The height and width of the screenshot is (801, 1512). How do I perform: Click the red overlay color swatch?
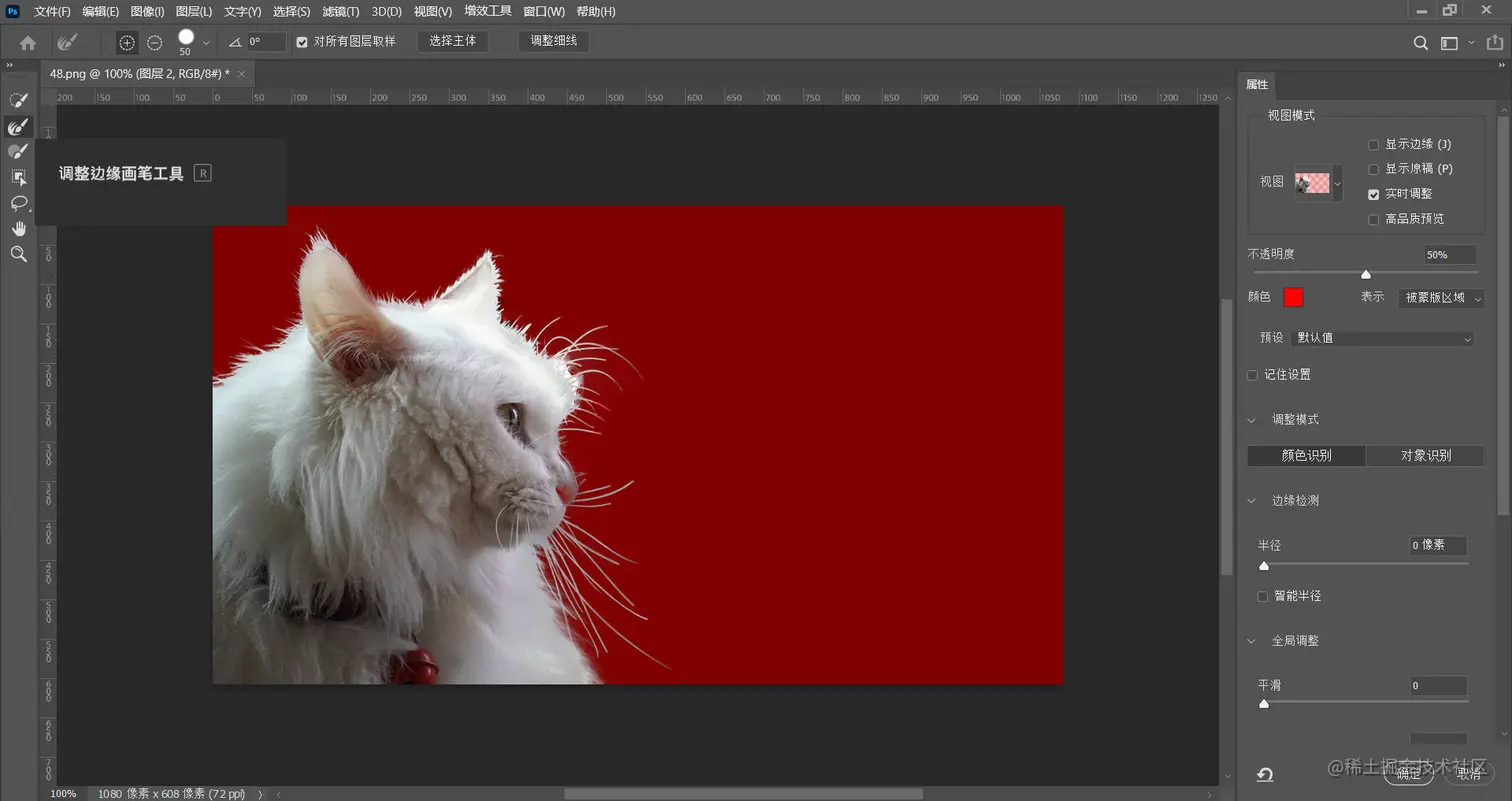click(1293, 297)
